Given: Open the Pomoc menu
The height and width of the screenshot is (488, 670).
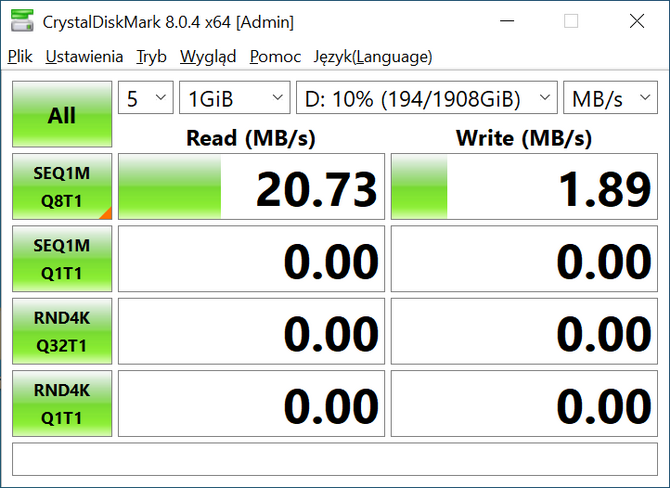Looking at the screenshot, I should point(275,56).
